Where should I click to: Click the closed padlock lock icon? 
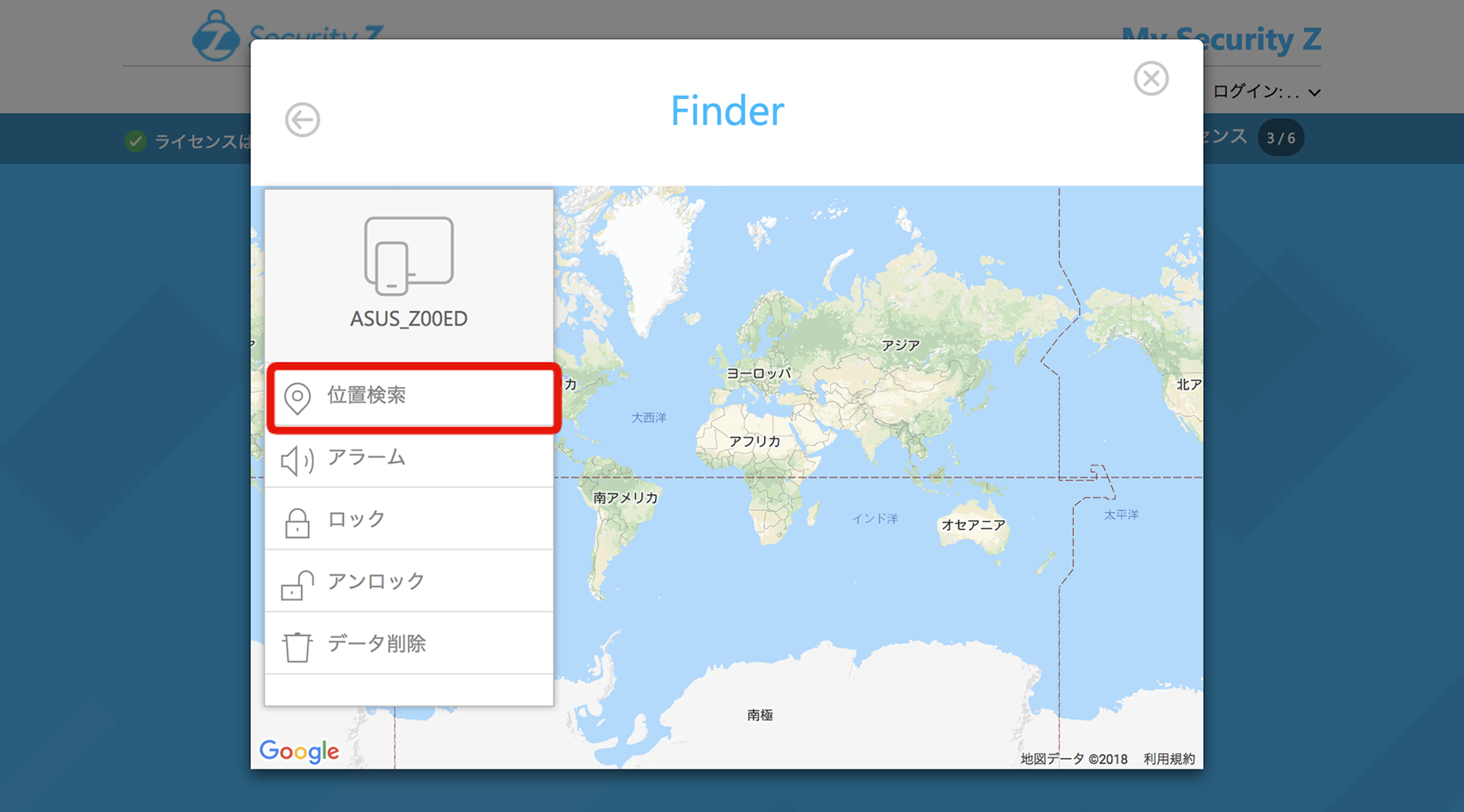point(297,522)
